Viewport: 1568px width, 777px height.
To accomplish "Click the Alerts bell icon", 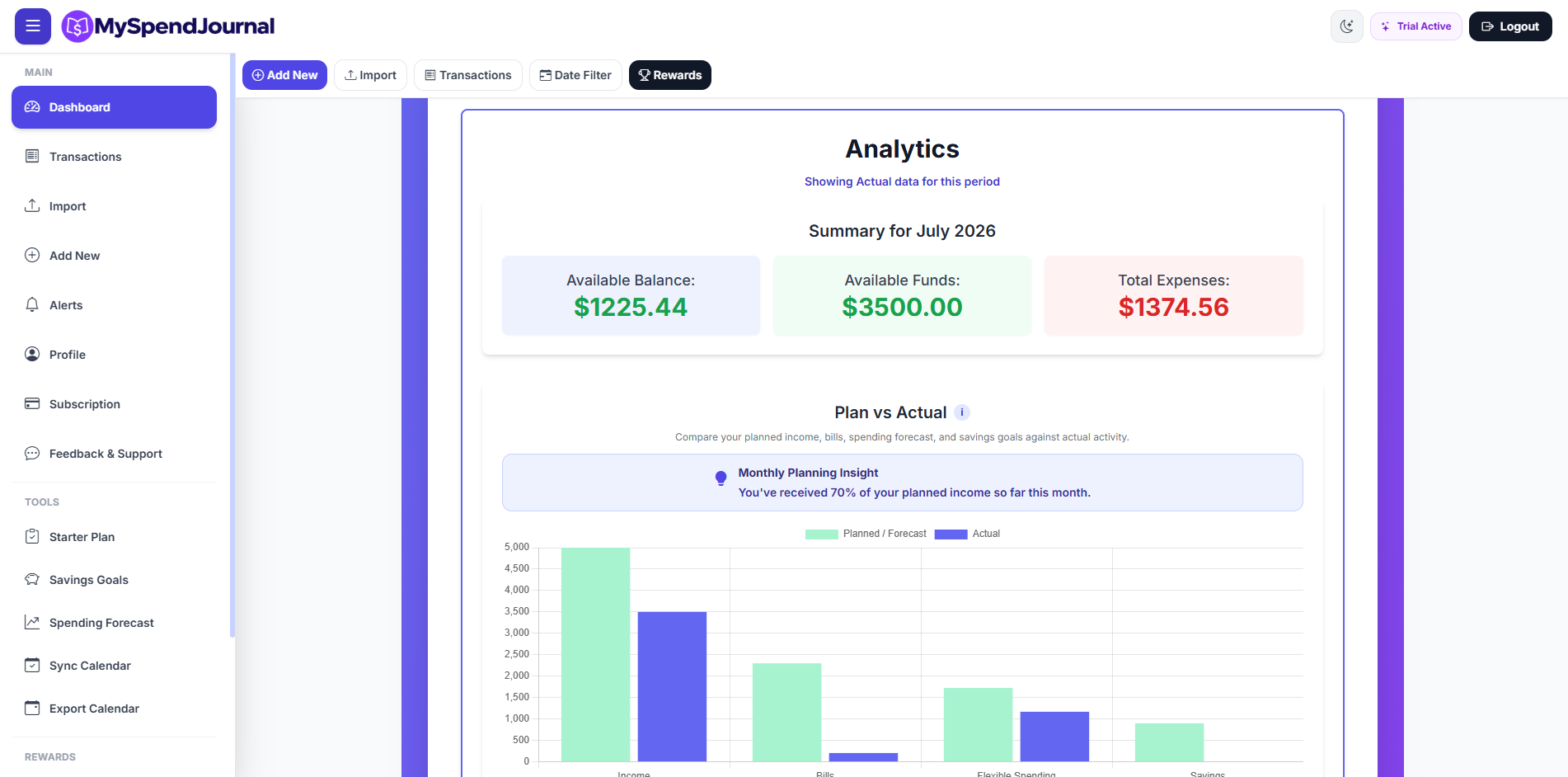I will click(x=32, y=304).
